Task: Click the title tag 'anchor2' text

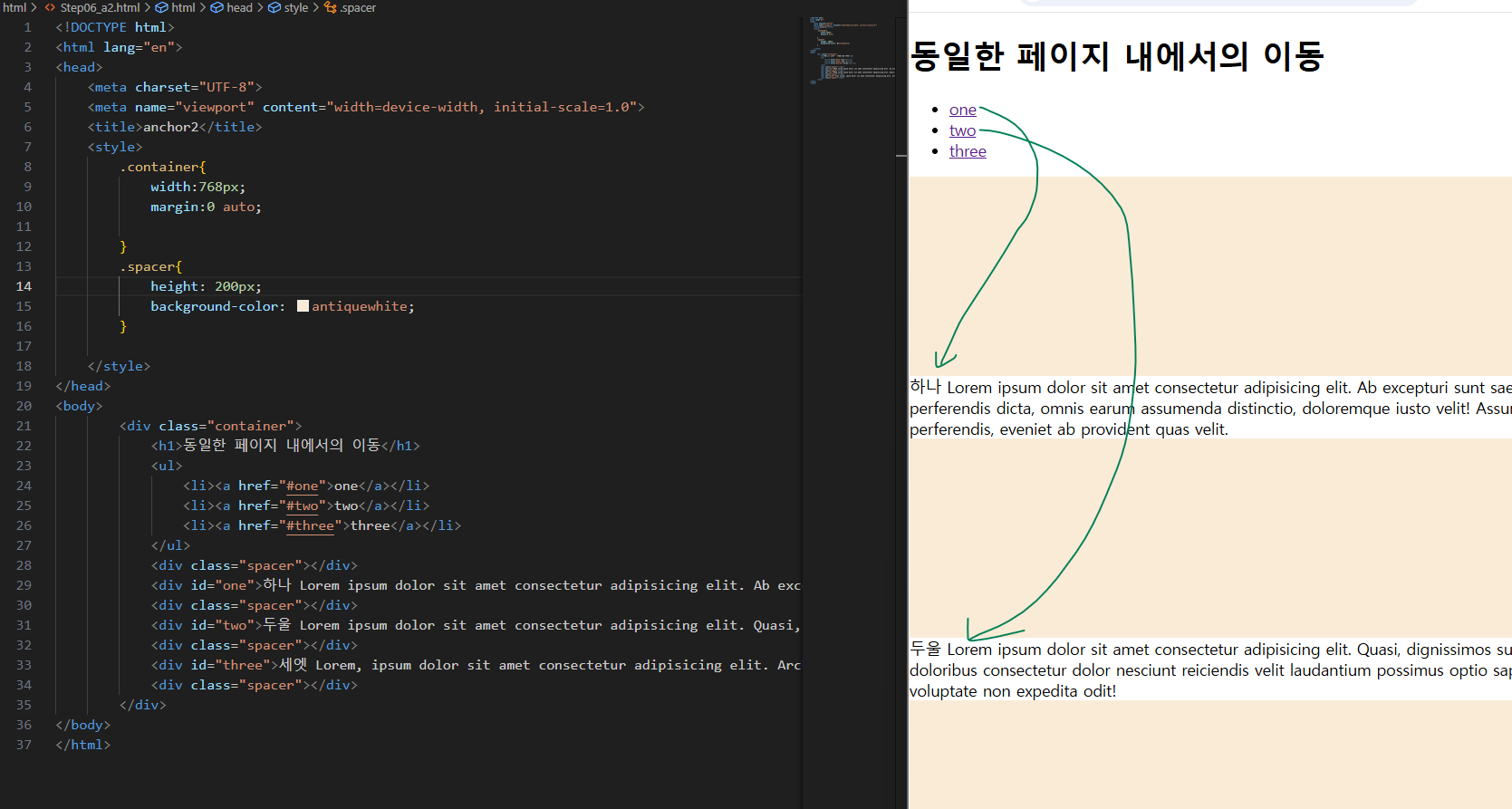Action: [x=170, y=127]
